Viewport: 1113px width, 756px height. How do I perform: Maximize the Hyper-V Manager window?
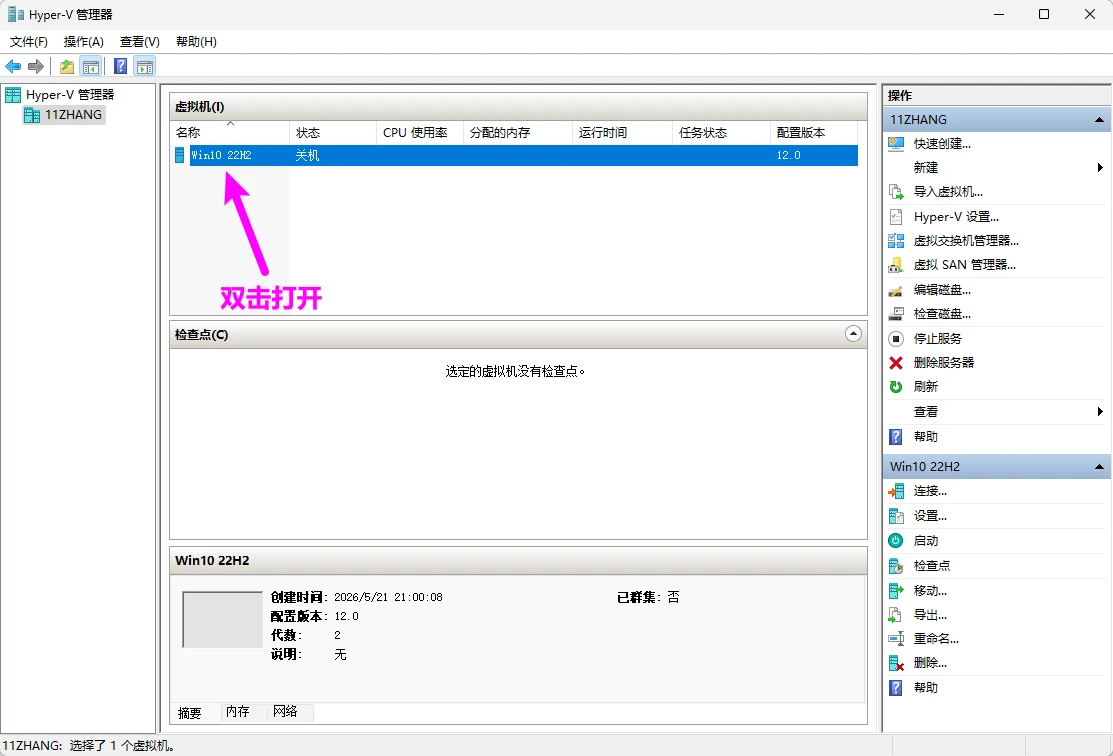click(1043, 14)
